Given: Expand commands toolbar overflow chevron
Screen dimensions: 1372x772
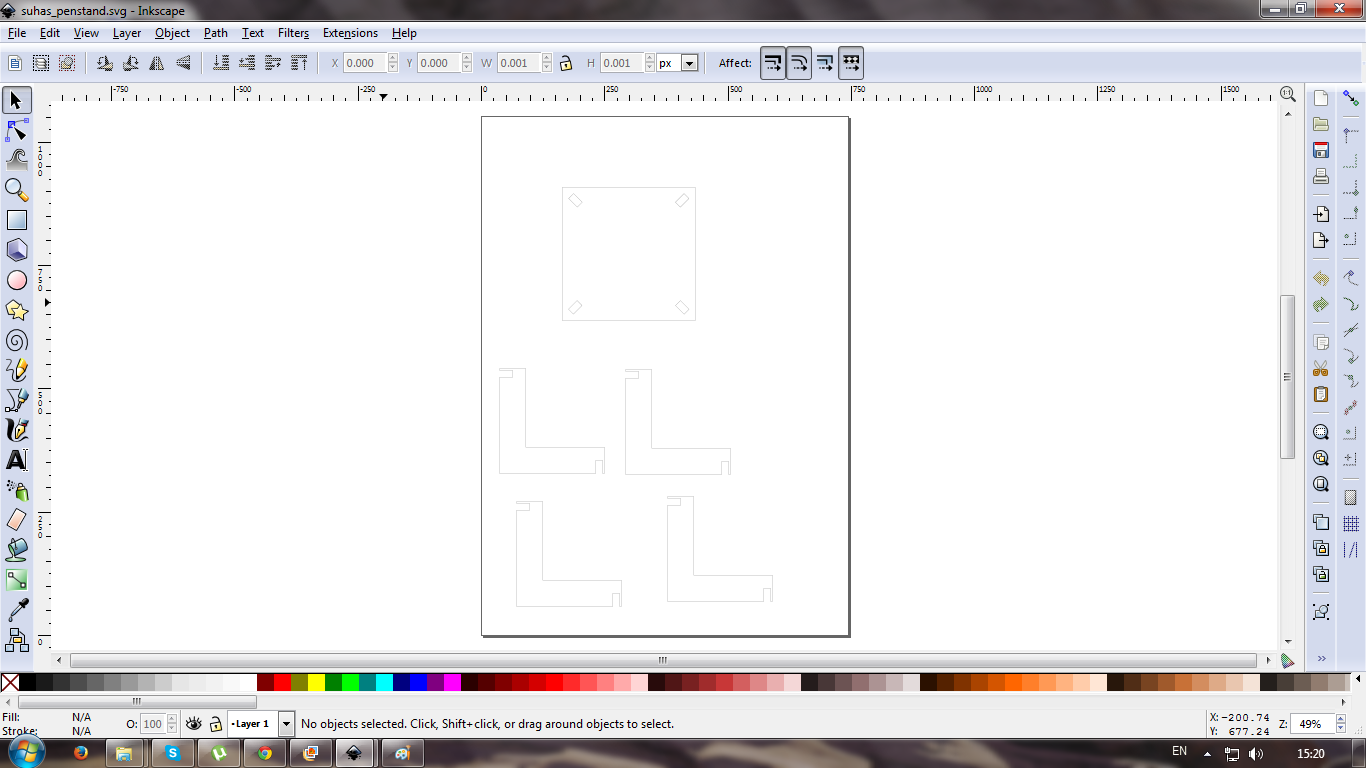Looking at the screenshot, I should pyautogui.click(x=1321, y=658).
